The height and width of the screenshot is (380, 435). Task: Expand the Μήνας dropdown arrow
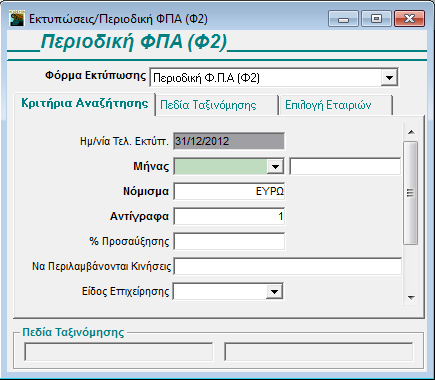point(275,166)
